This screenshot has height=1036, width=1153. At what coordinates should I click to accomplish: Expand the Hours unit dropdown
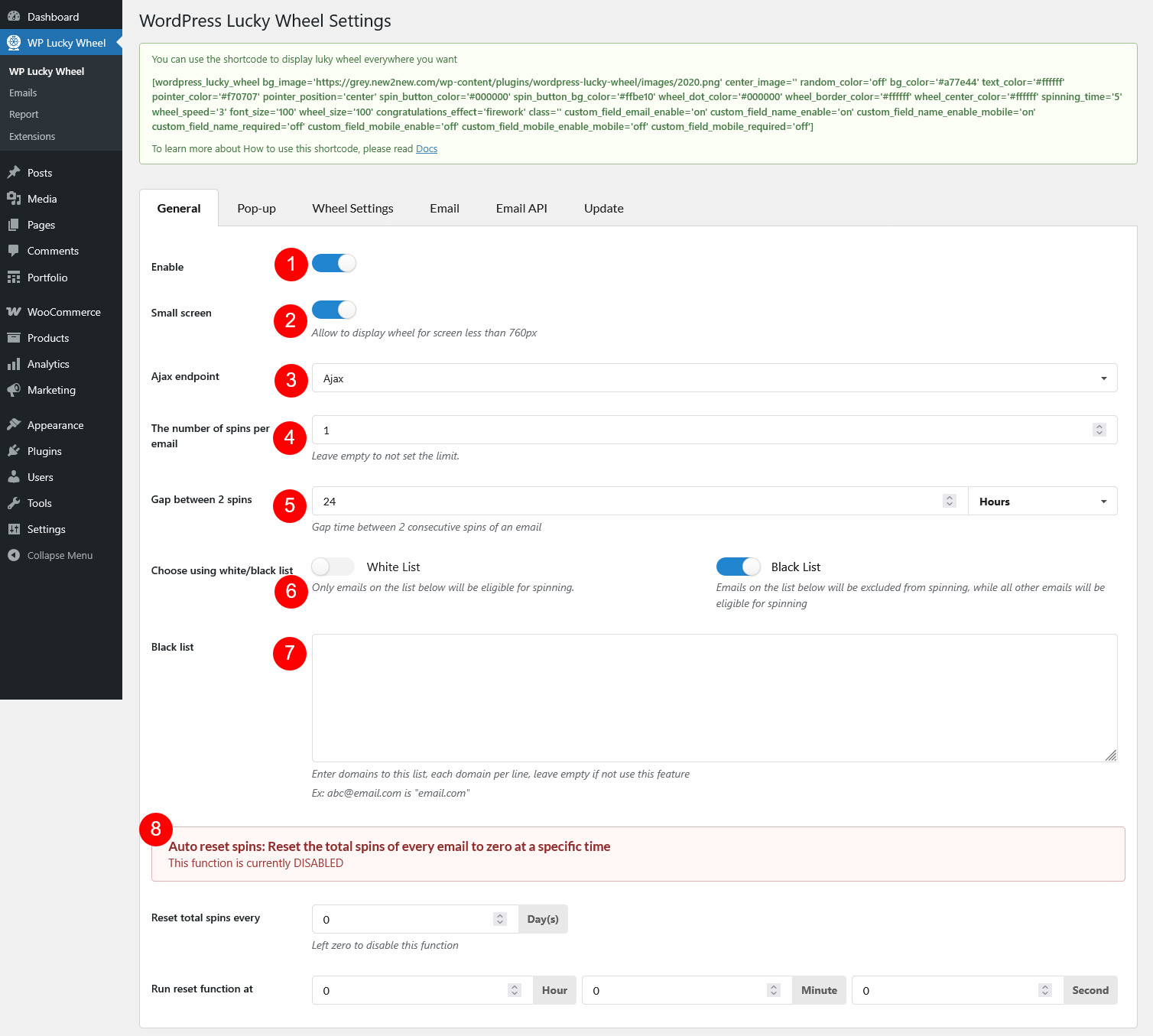point(1042,502)
